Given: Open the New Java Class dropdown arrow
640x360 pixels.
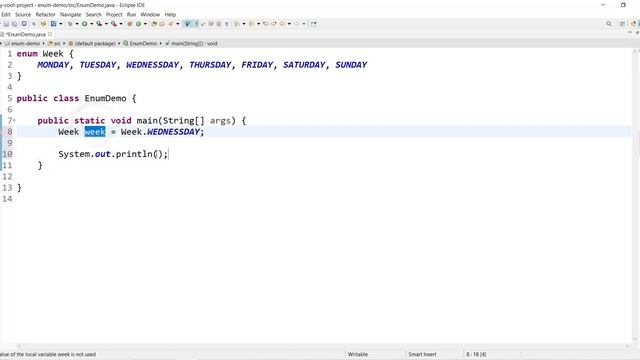Looking at the screenshot, I should 145,24.
